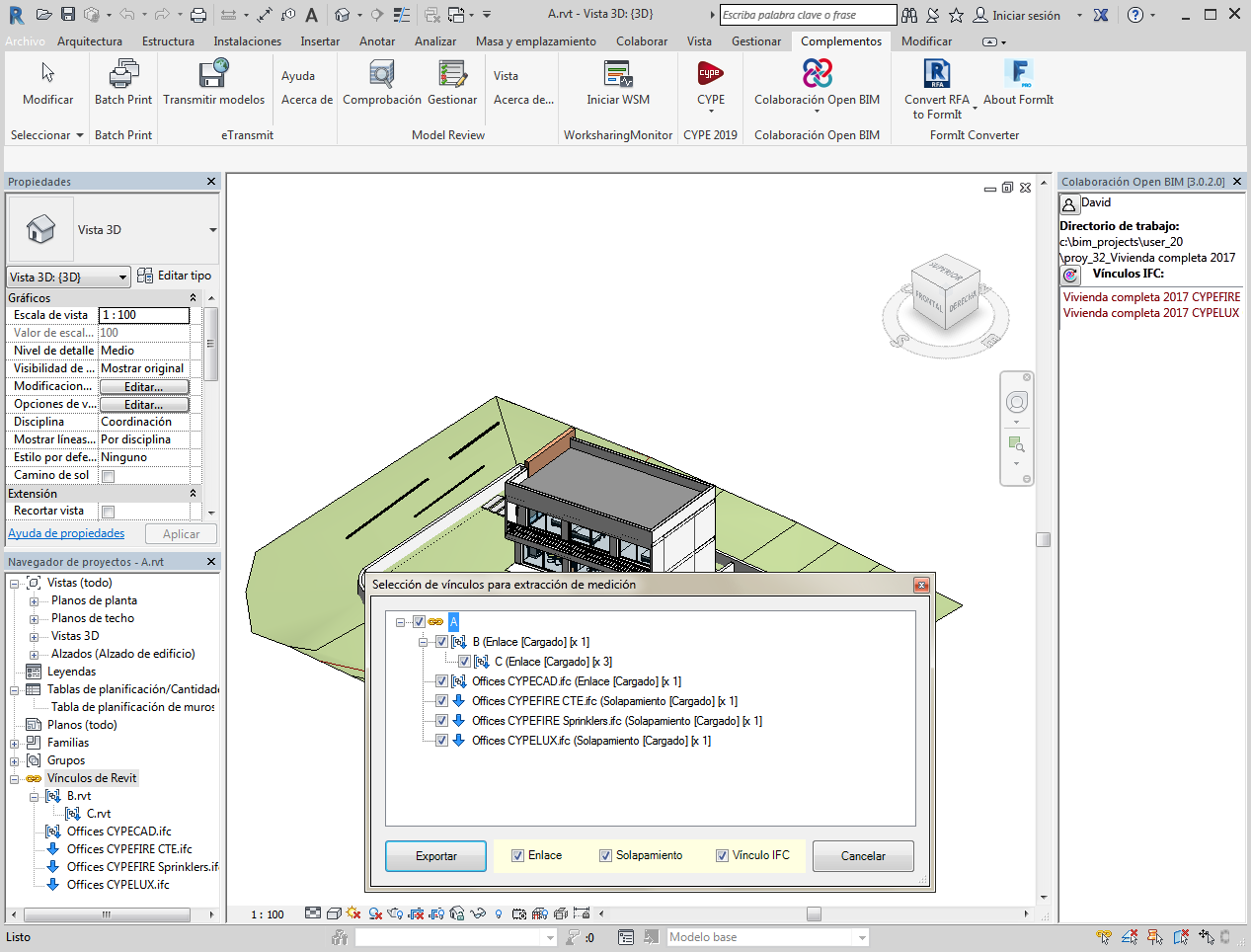Open the Batch Print tool
Screen dimensions: 1251x952
[123, 83]
